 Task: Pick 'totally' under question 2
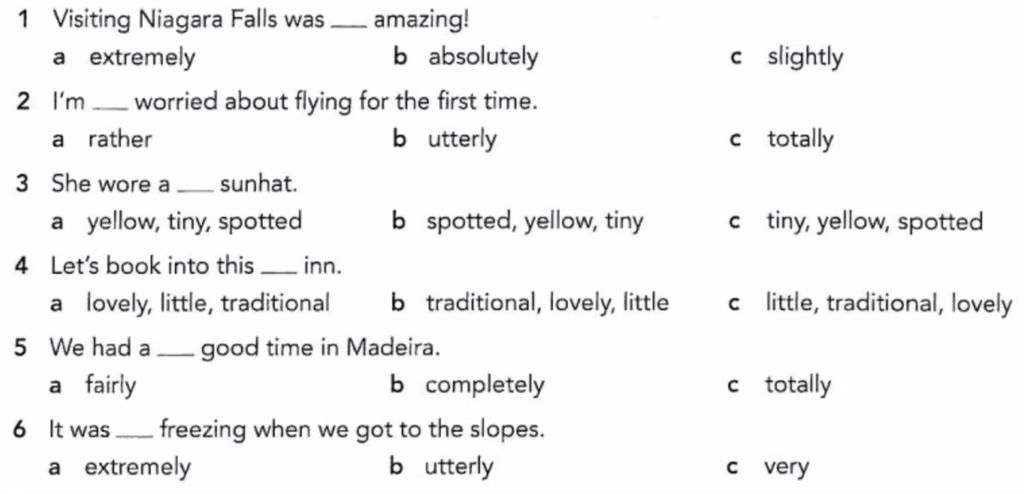point(800,139)
